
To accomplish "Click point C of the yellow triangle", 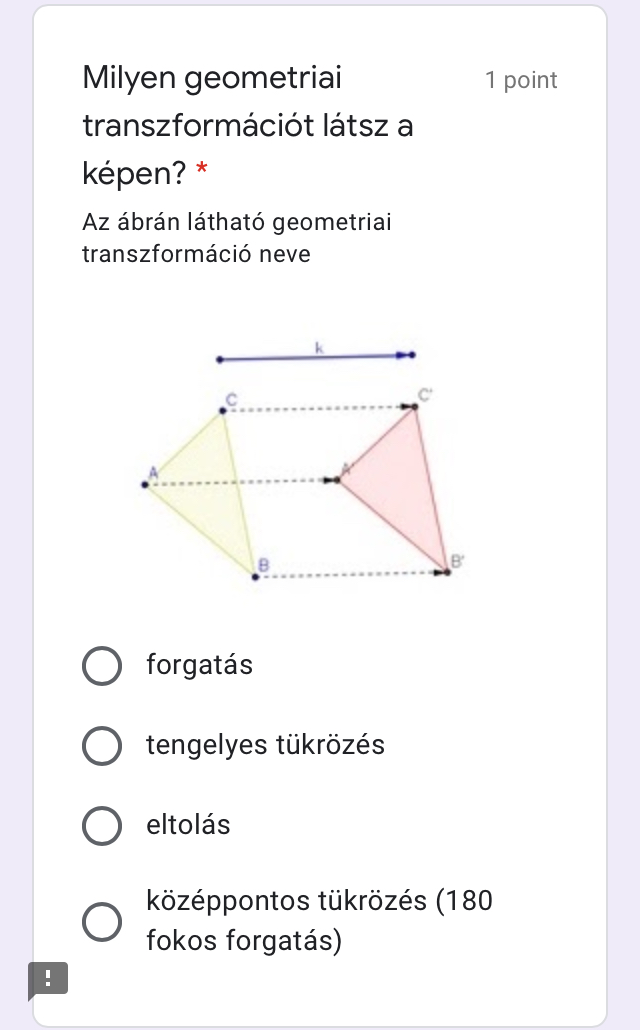I will tap(223, 409).
